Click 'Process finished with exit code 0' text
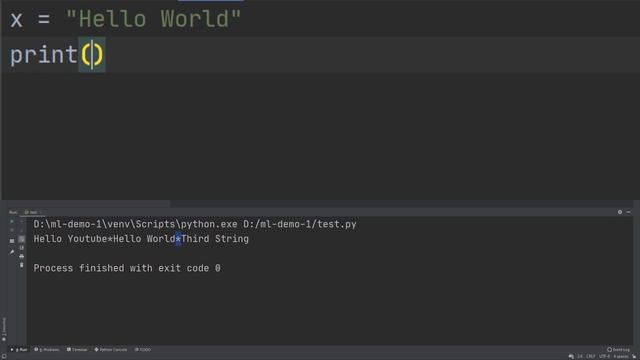Image resolution: width=640 pixels, height=360 pixels. click(x=127, y=268)
